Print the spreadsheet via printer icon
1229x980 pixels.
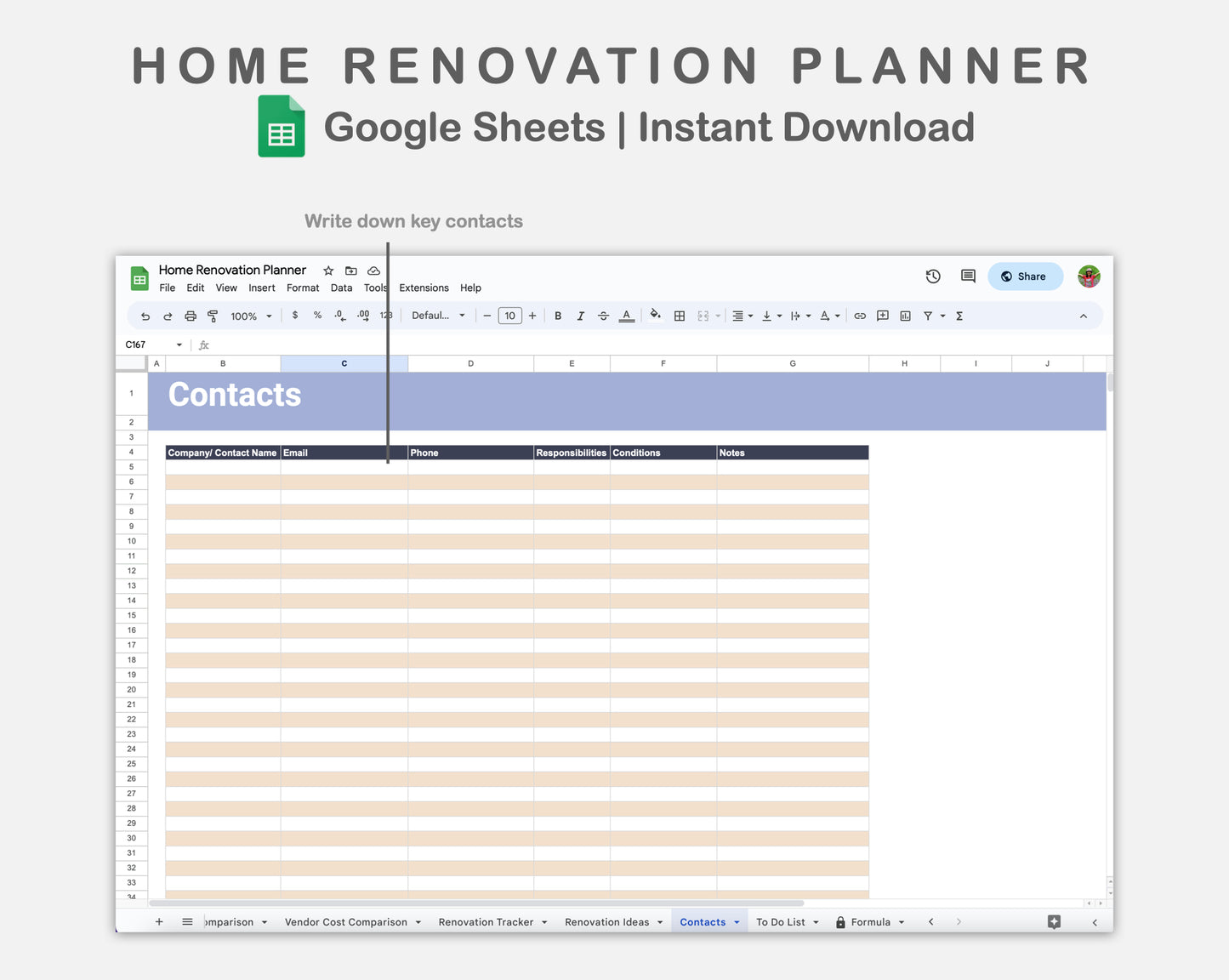pyautogui.click(x=191, y=316)
